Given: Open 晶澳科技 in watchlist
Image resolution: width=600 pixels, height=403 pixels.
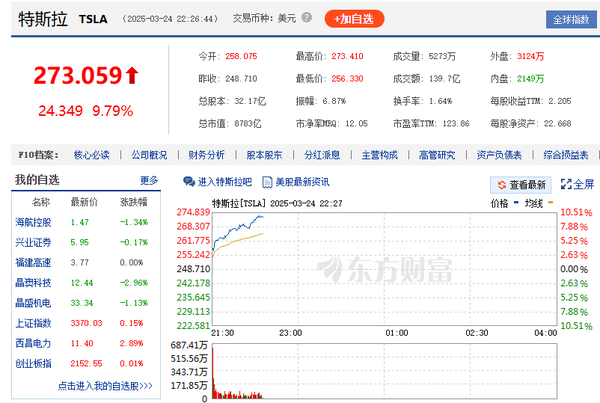Looking at the screenshot, I should click(x=33, y=283).
